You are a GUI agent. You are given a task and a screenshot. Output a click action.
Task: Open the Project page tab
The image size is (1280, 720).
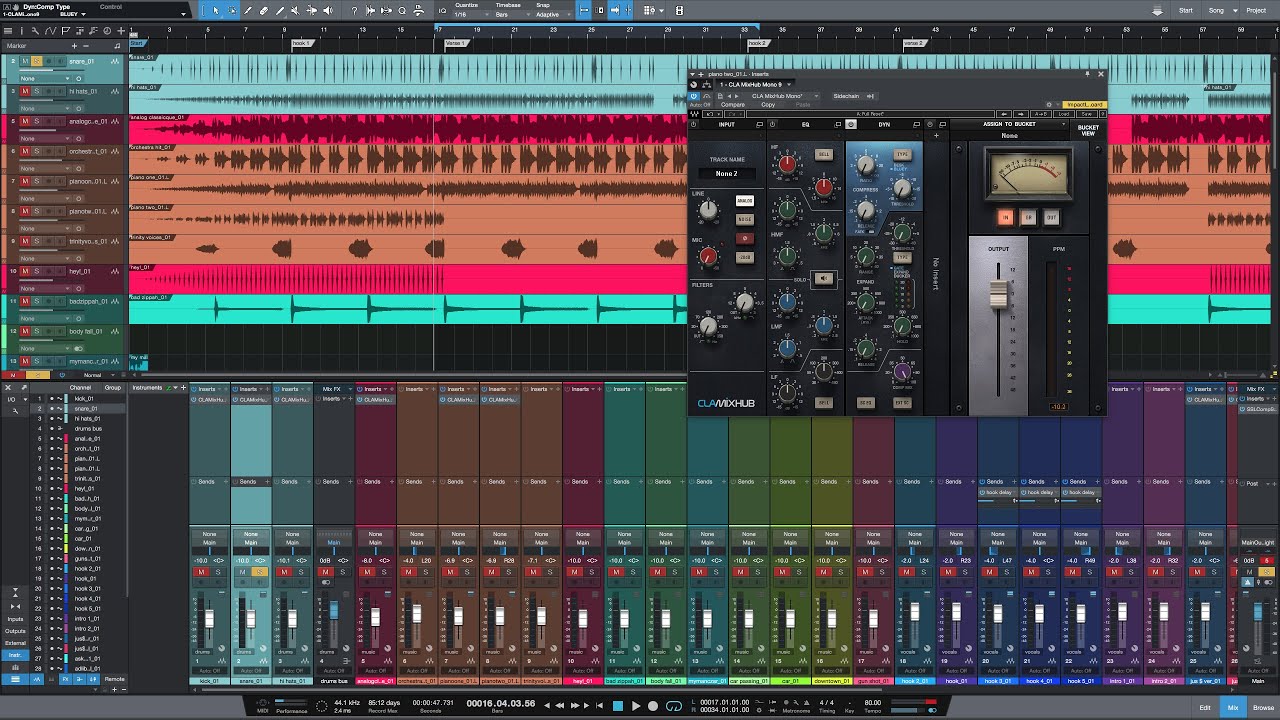pyautogui.click(x=1256, y=10)
